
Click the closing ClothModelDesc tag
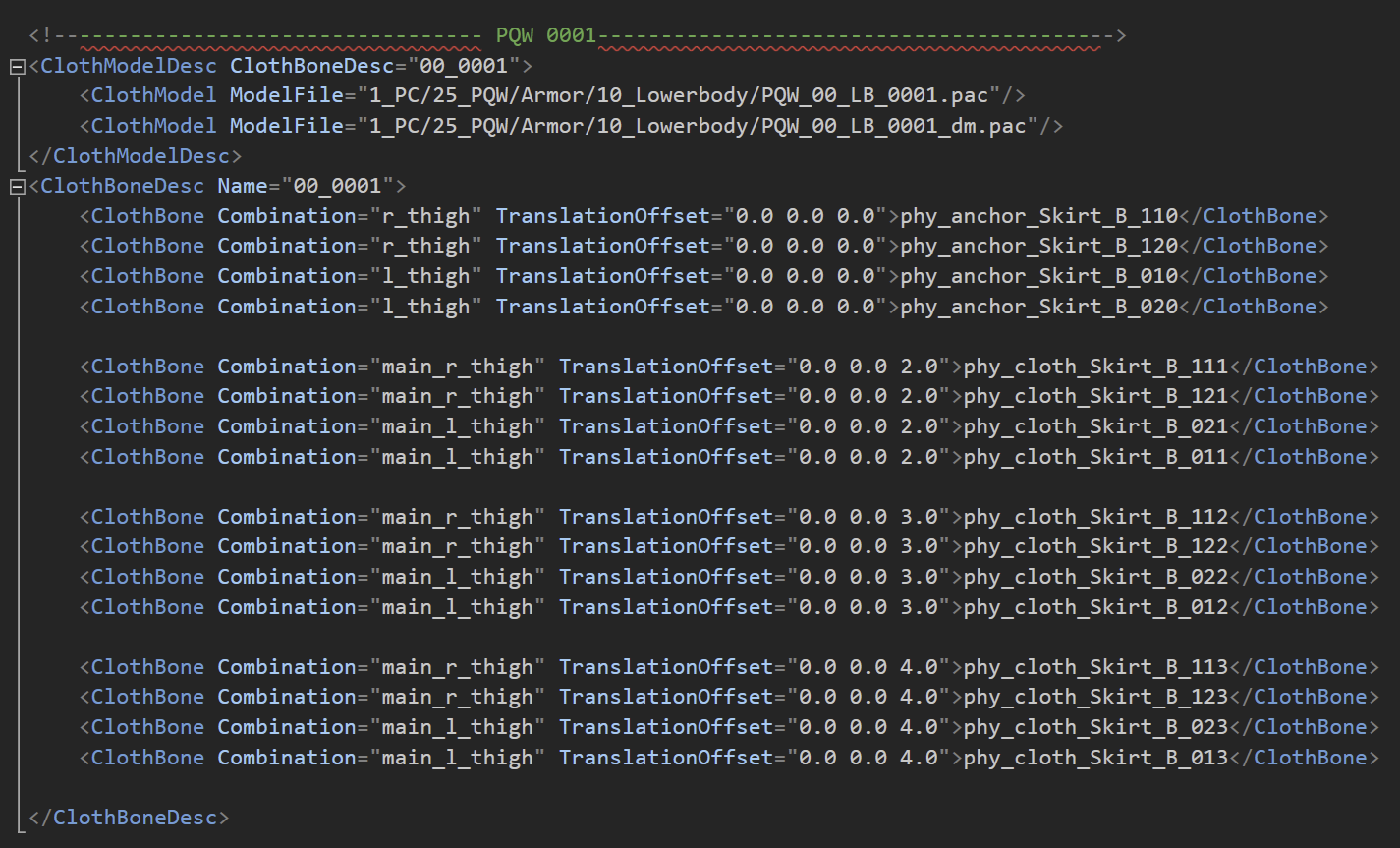(x=135, y=156)
